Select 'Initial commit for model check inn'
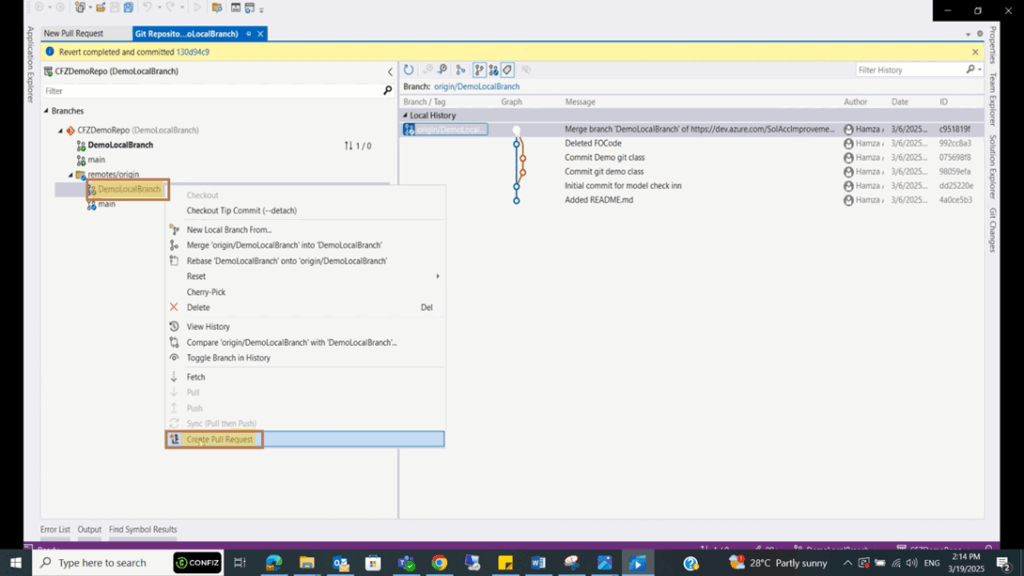 tap(691, 186)
